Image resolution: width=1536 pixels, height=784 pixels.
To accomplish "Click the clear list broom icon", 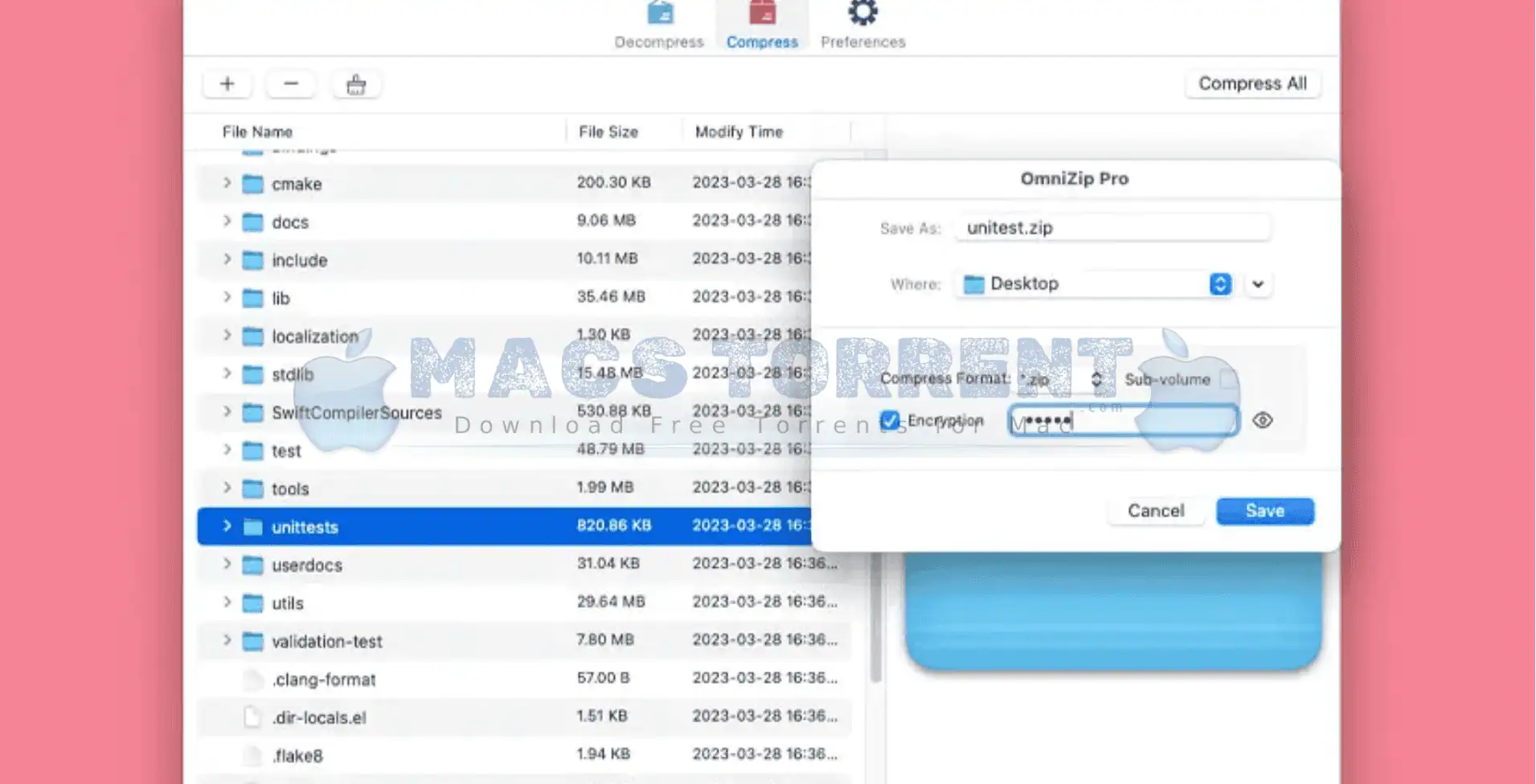I will (356, 84).
